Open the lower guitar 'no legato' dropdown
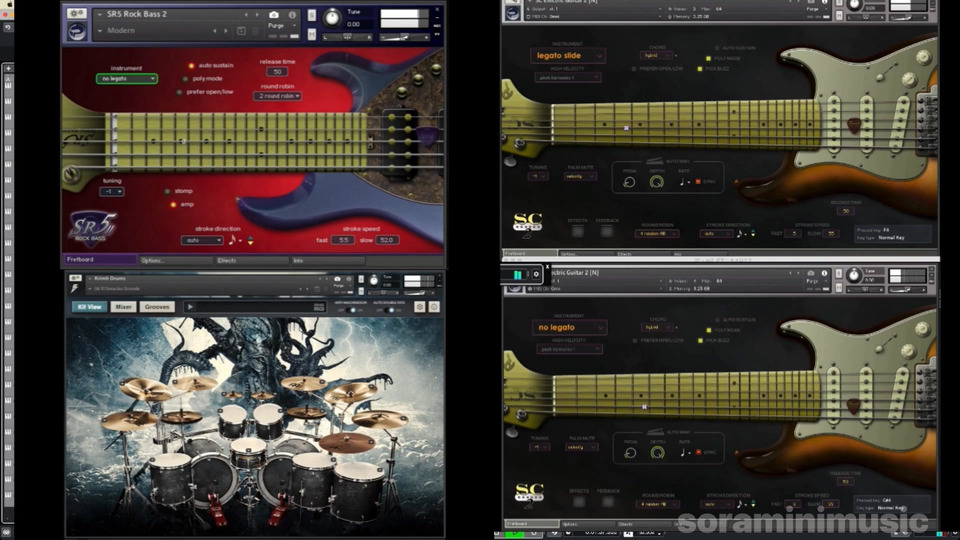This screenshot has height=540, width=960. (569, 328)
